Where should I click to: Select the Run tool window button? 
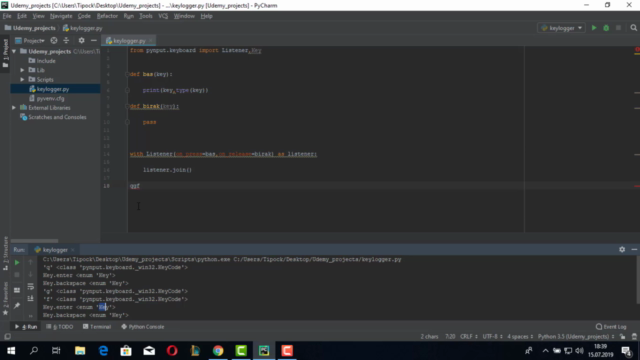pos(26,327)
